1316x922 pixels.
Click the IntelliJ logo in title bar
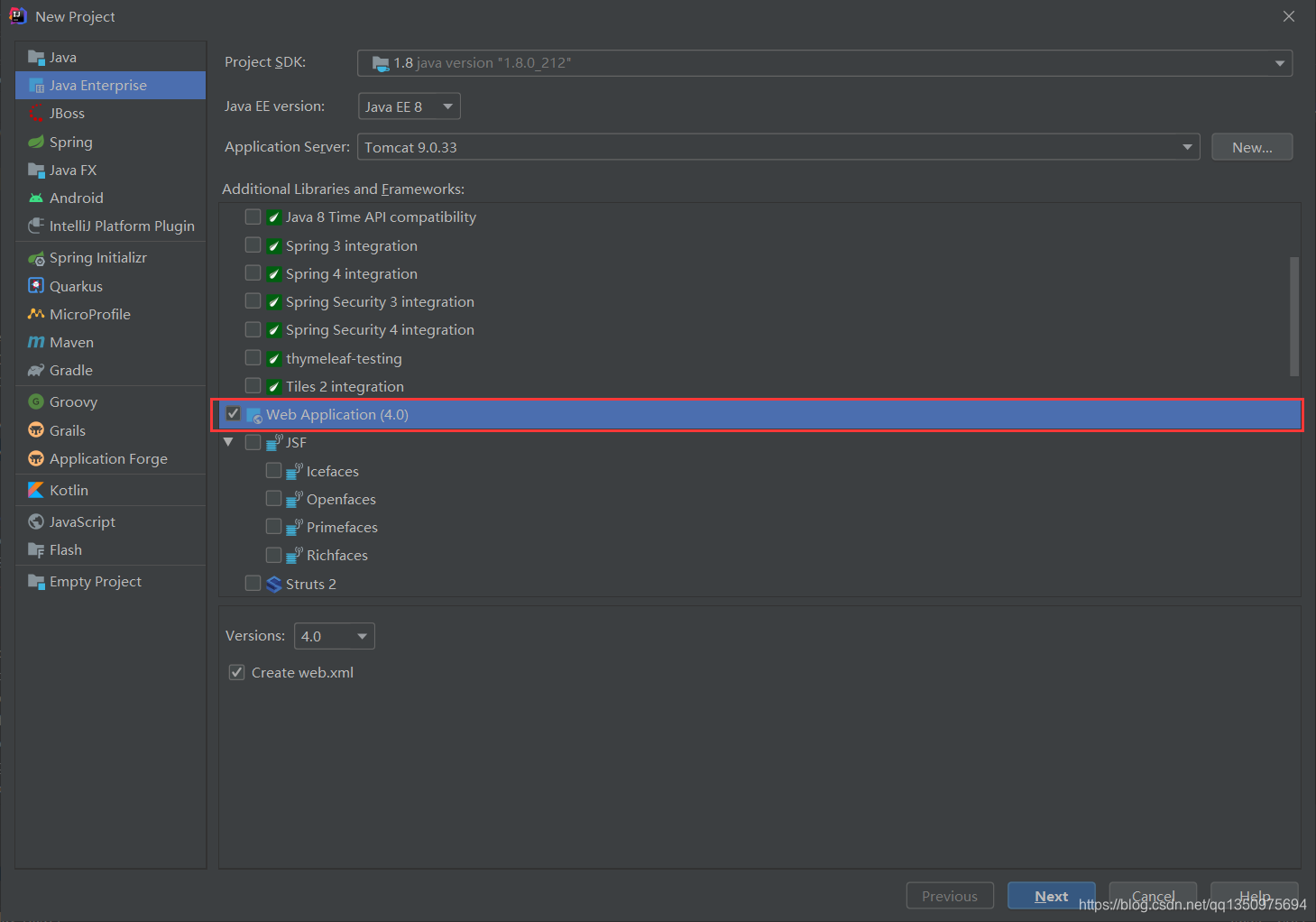coord(18,16)
